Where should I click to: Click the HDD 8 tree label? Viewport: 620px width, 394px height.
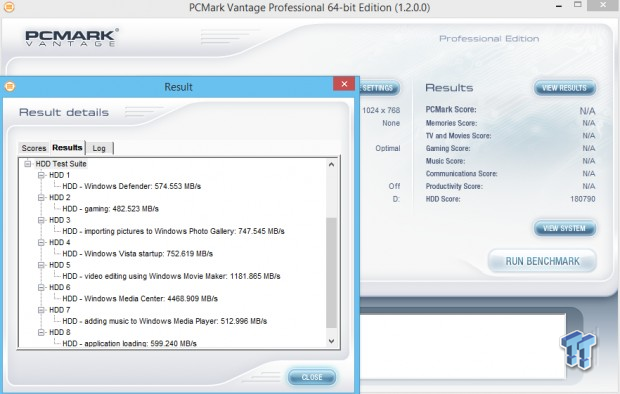pos(60,332)
